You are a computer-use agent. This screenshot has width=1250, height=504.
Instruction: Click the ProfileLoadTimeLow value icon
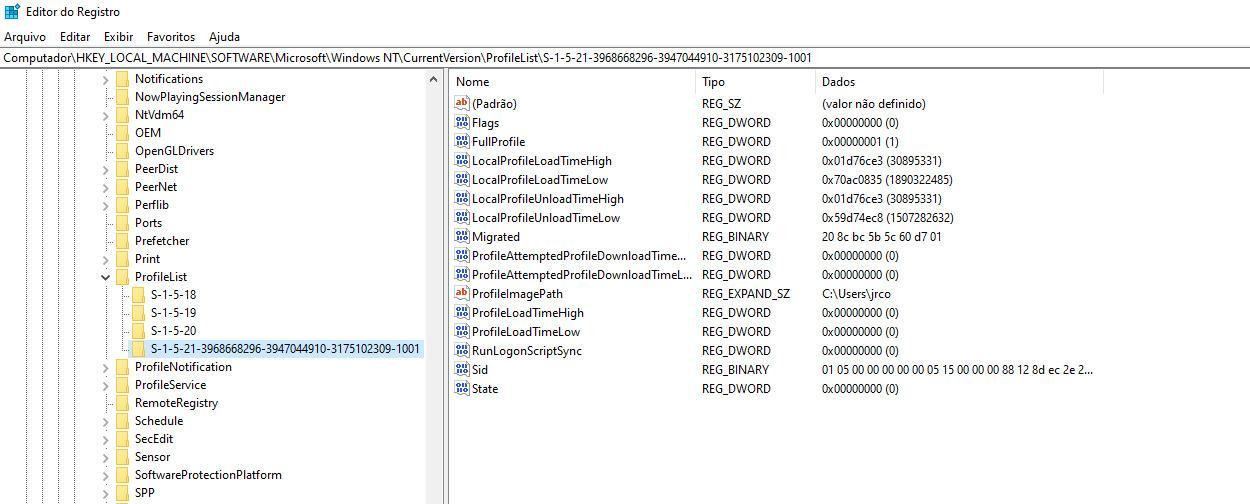[x=462, y=331]
